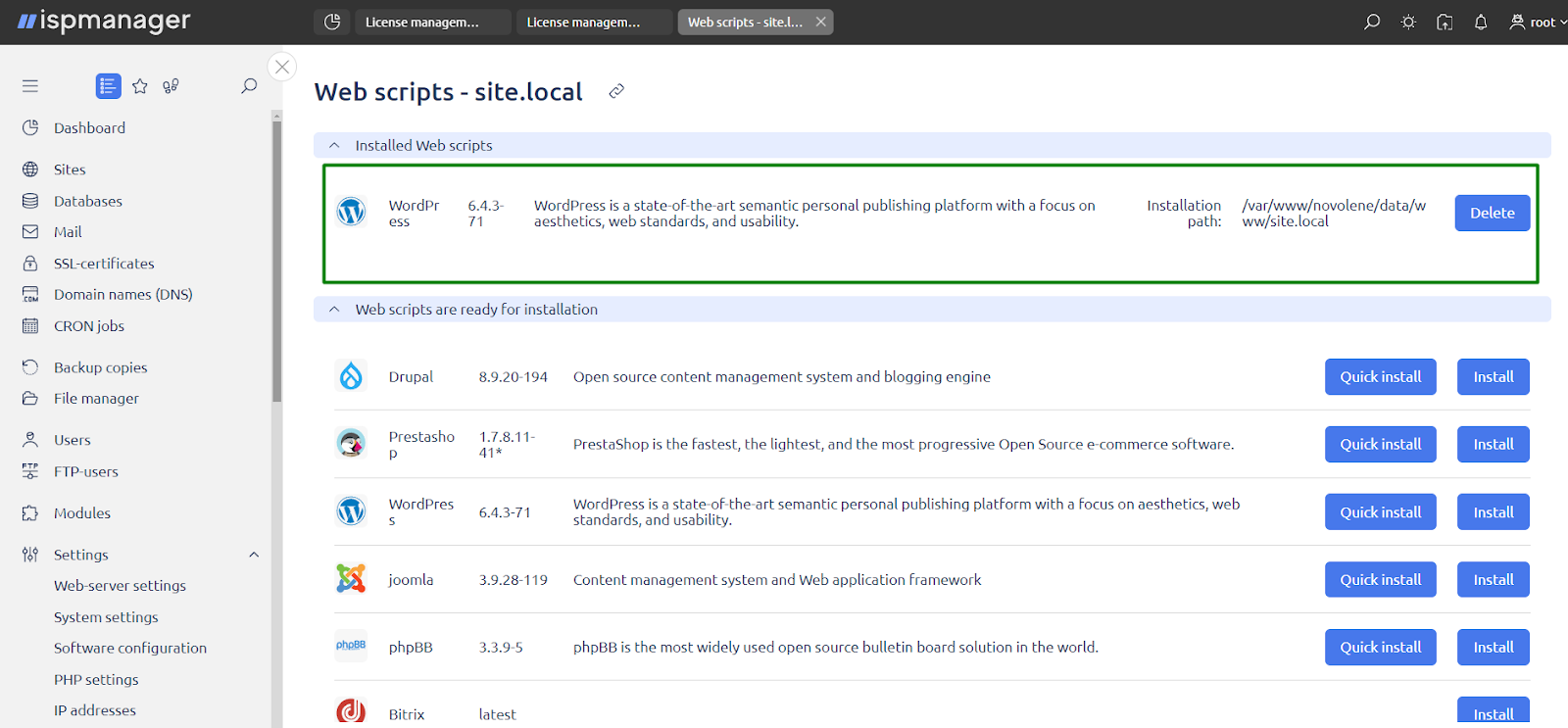
Task: Click the joomla logo icon
Action: tap(351, 579)
